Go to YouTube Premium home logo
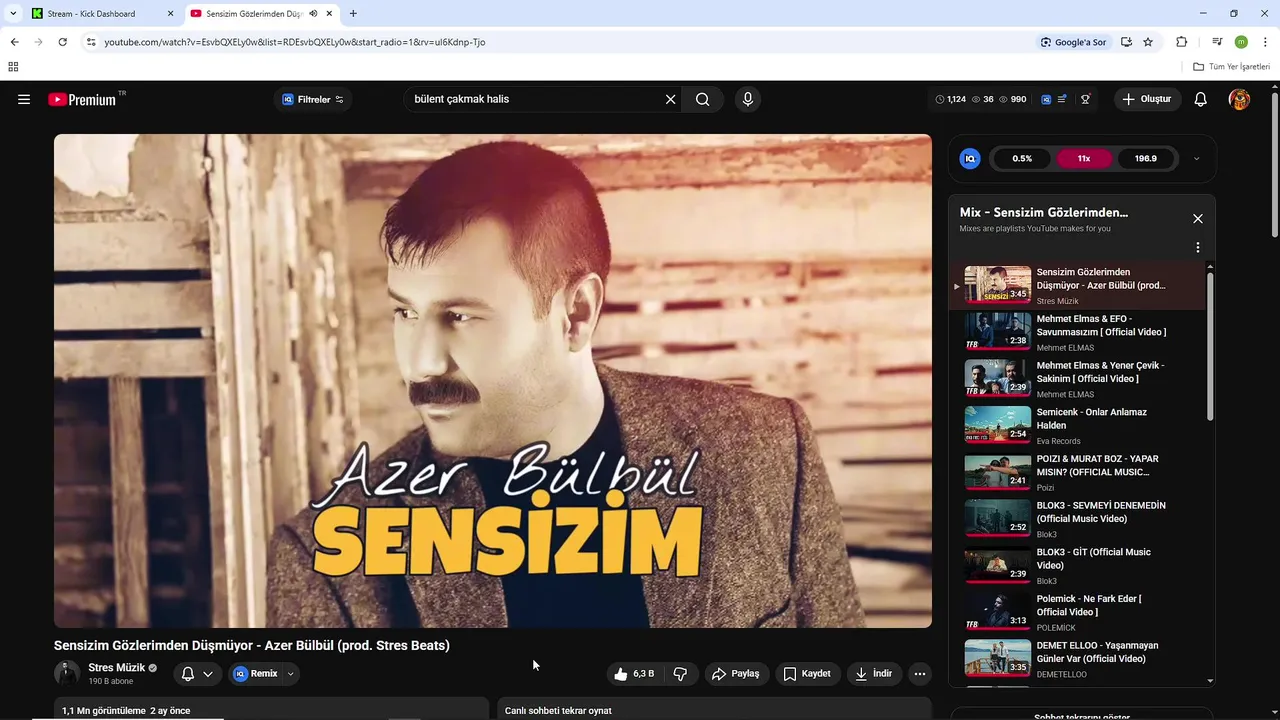Image resolution: width=1280 pixels, height=720 pixels. (82, 99)
